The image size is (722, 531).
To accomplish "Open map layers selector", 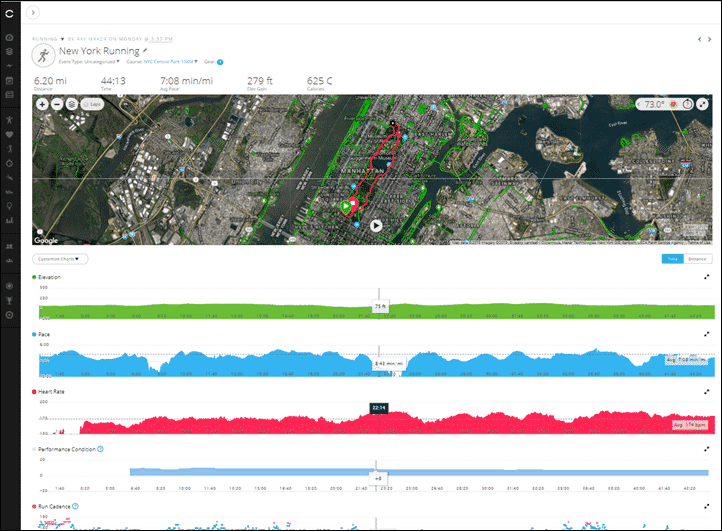I will click(72, 104).
